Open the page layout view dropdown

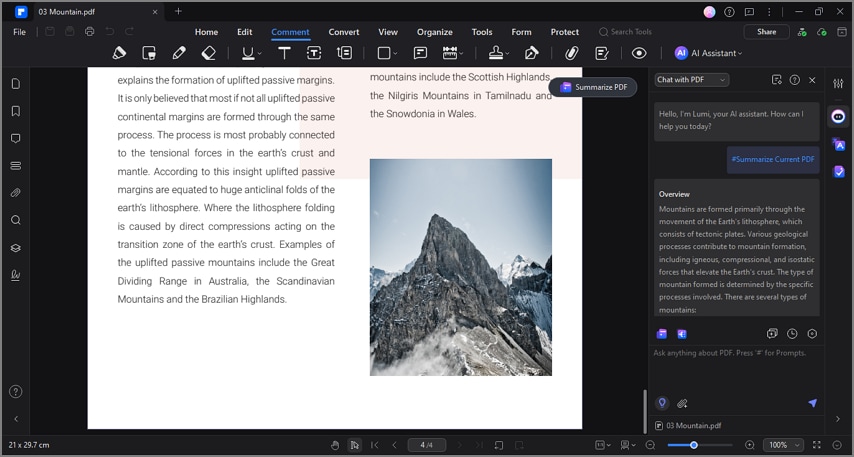(629, 445)
